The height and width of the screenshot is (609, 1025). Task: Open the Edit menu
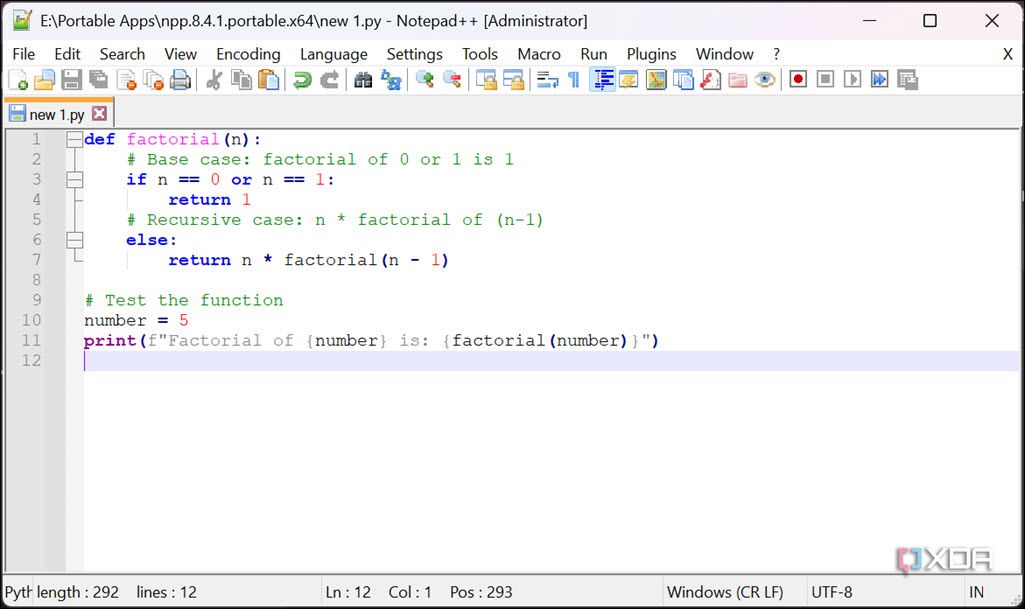point(67,54)
